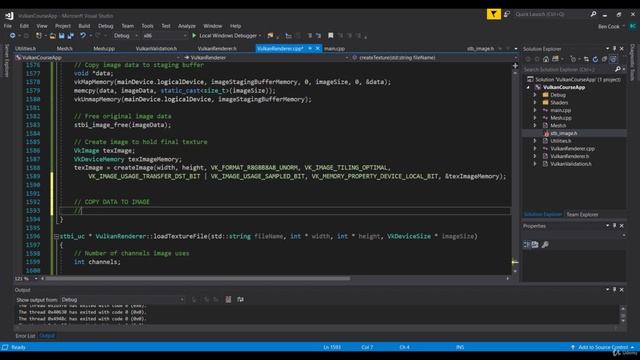The image size is (640, 360).
Task: Click Properties panel wrench icon
Action: pyautogui.click(x=545, y=244)
